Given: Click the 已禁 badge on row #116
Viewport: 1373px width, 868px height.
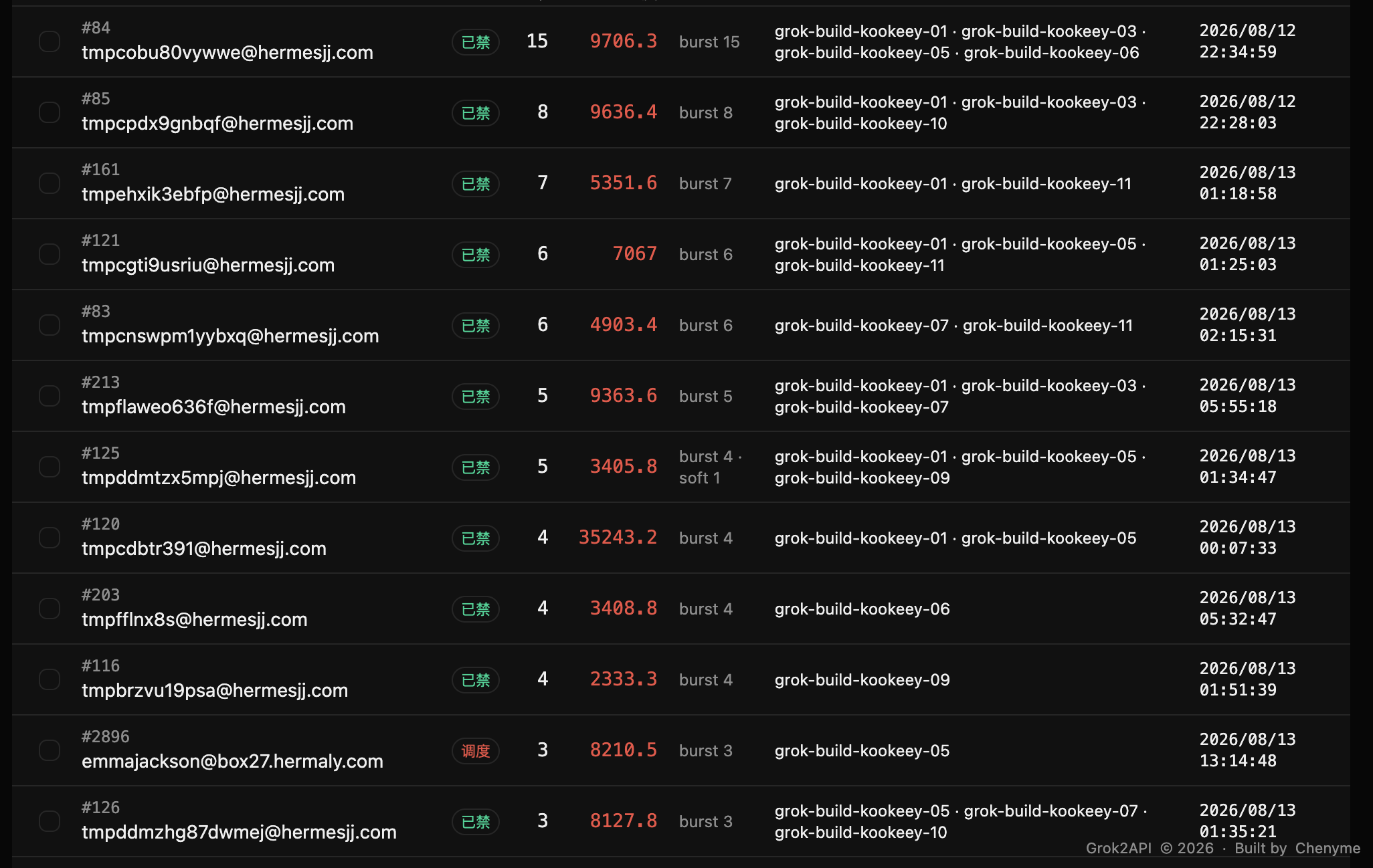Looking at the screenshot, I should 476,680.
